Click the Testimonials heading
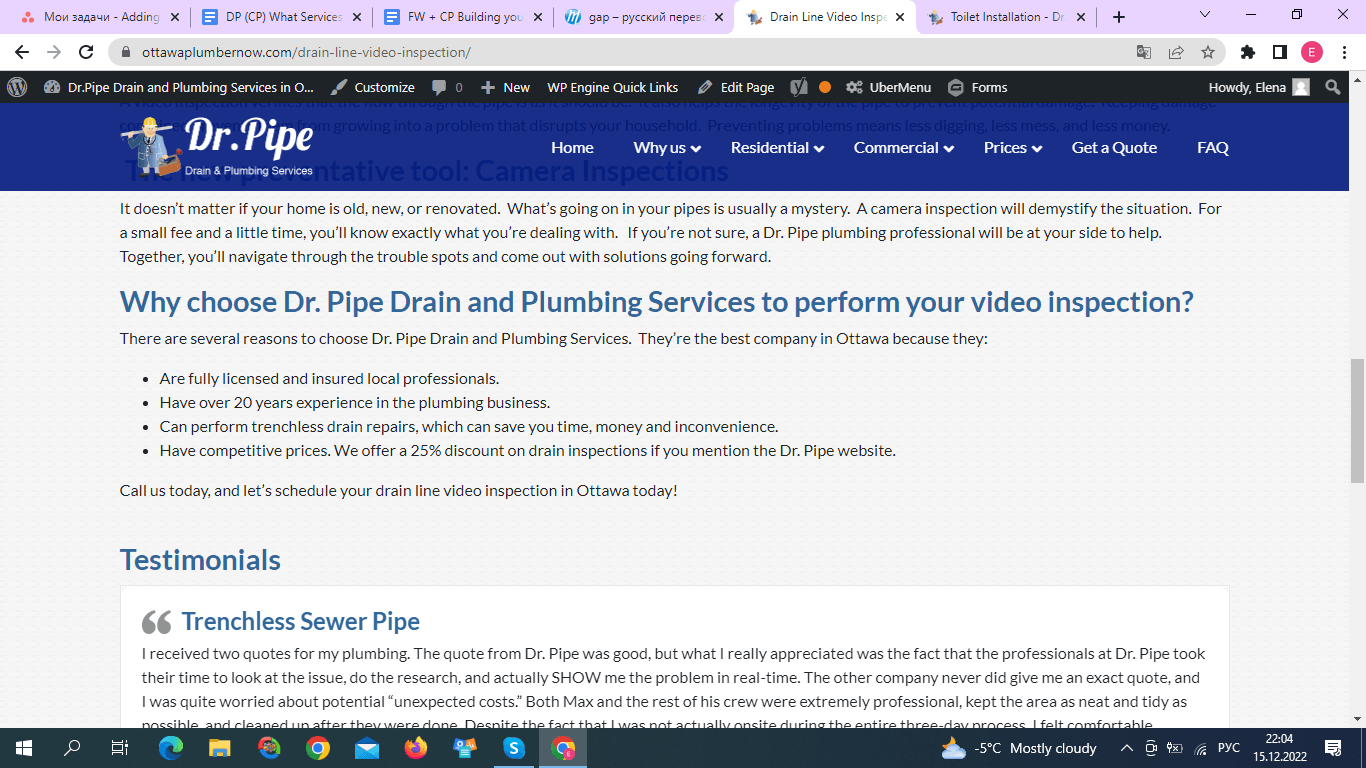 pos(200,559)
